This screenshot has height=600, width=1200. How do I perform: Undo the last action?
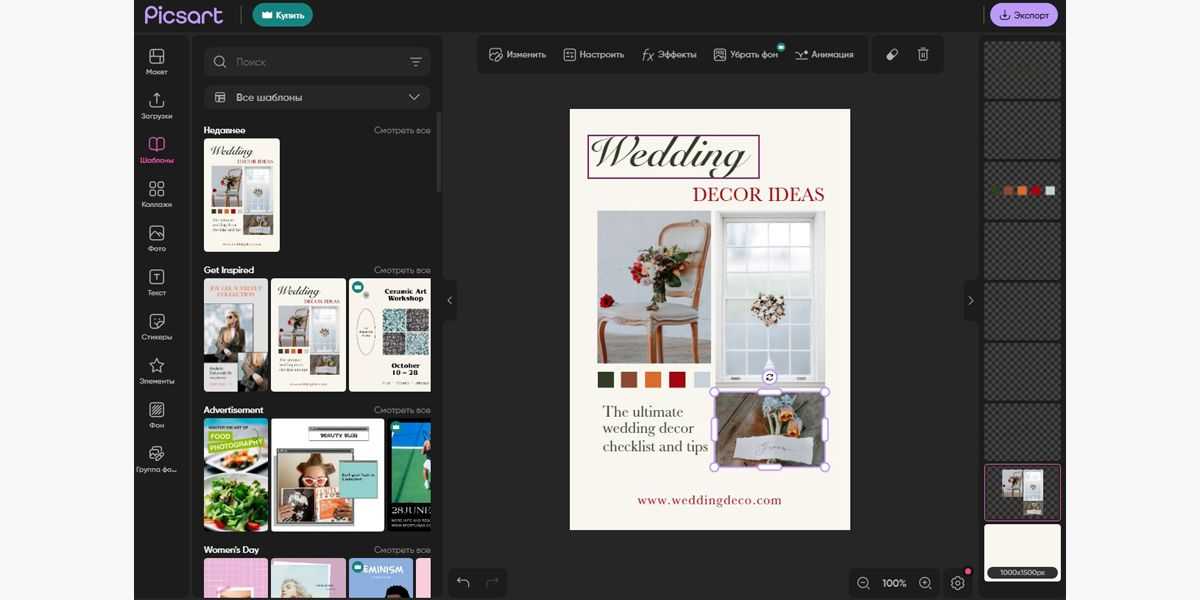click(463, 582)
